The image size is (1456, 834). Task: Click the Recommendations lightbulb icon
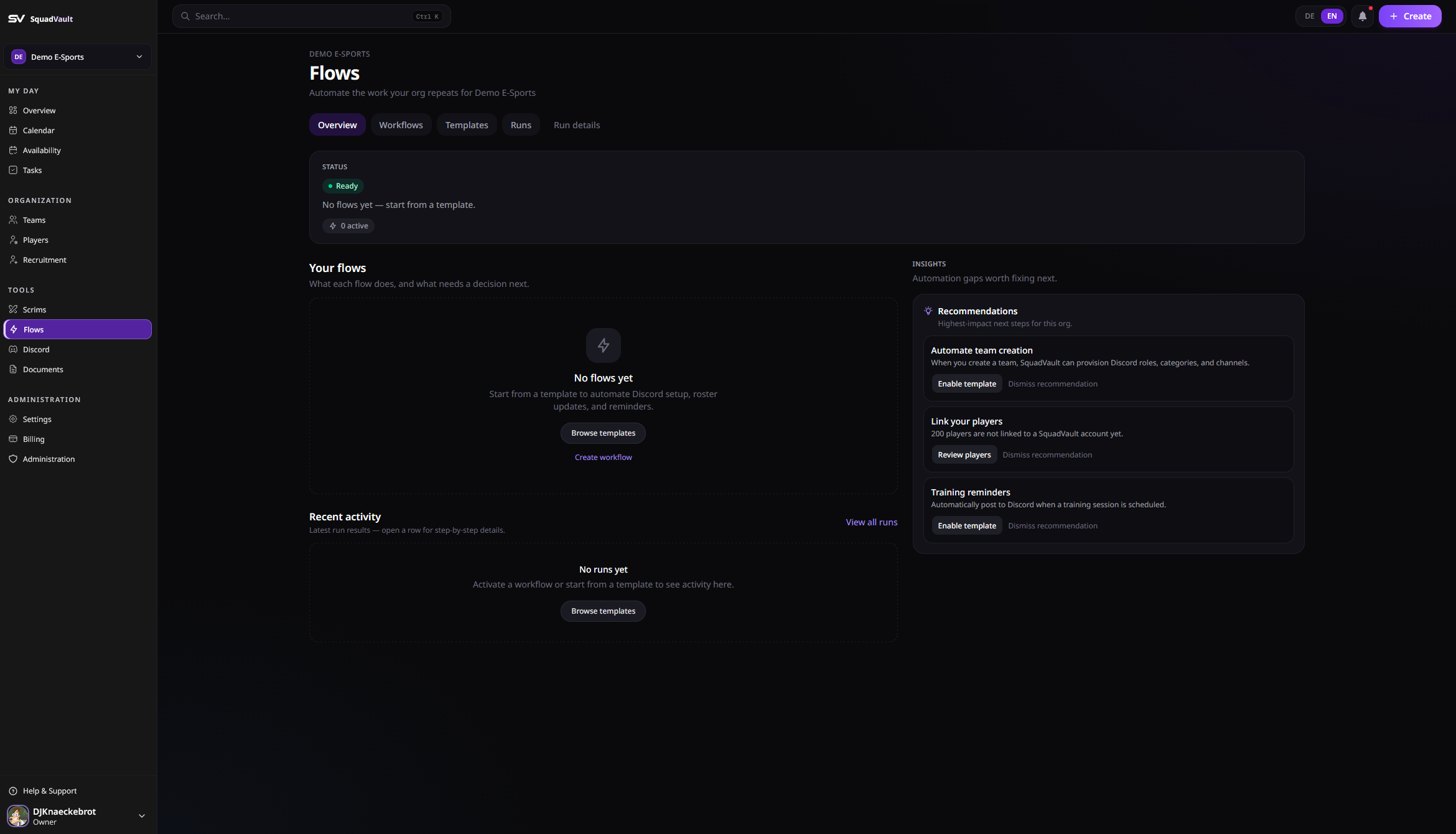(x=928, y=311)
